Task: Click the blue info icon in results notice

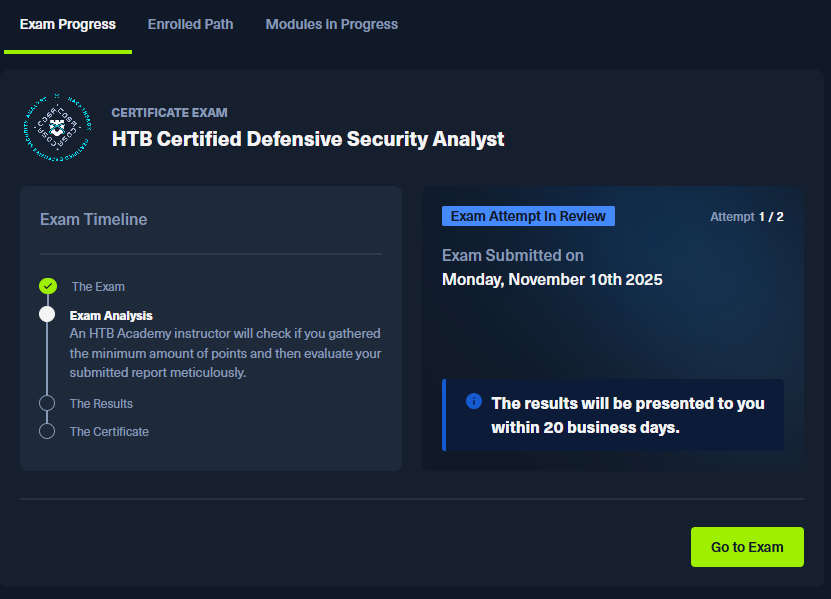Action: click(474, 401)
